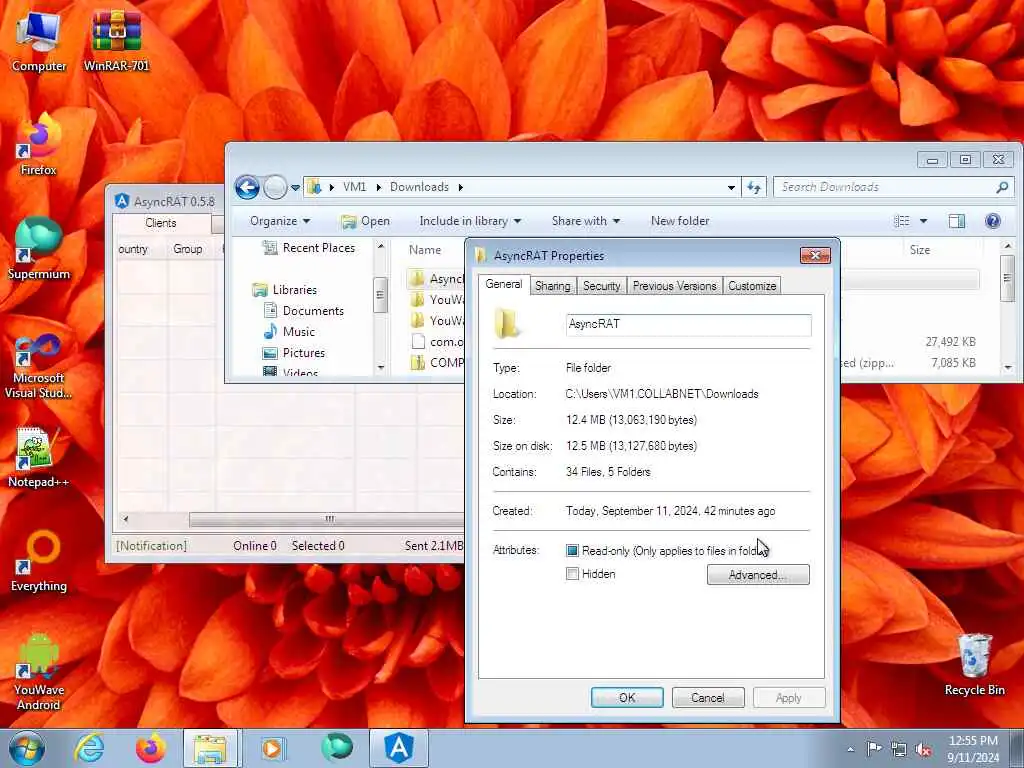Click the Size column header in Explorer

[920, 249]
